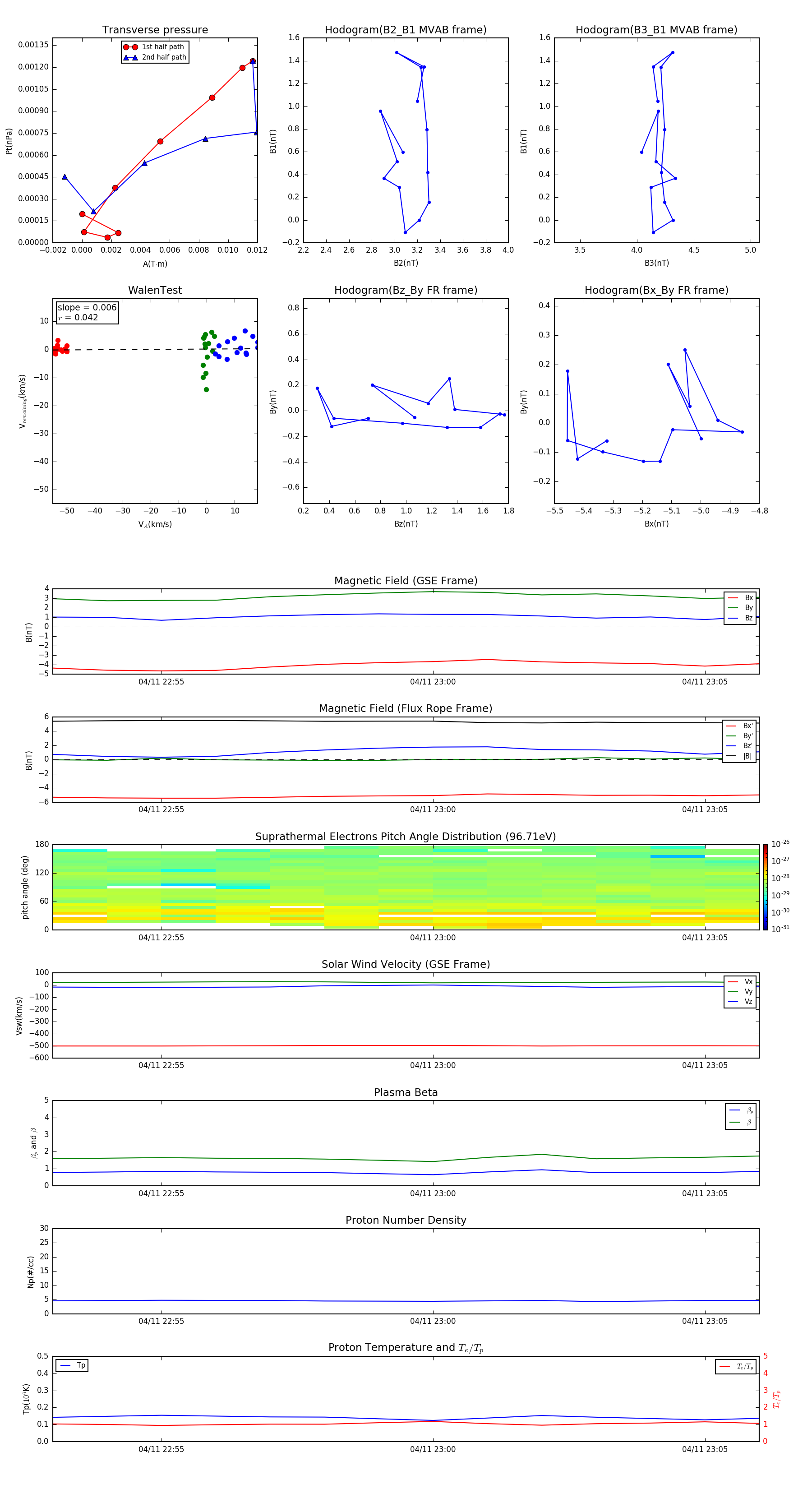Click the 'slope = 0.006' annotation

[x=87, y=308]
